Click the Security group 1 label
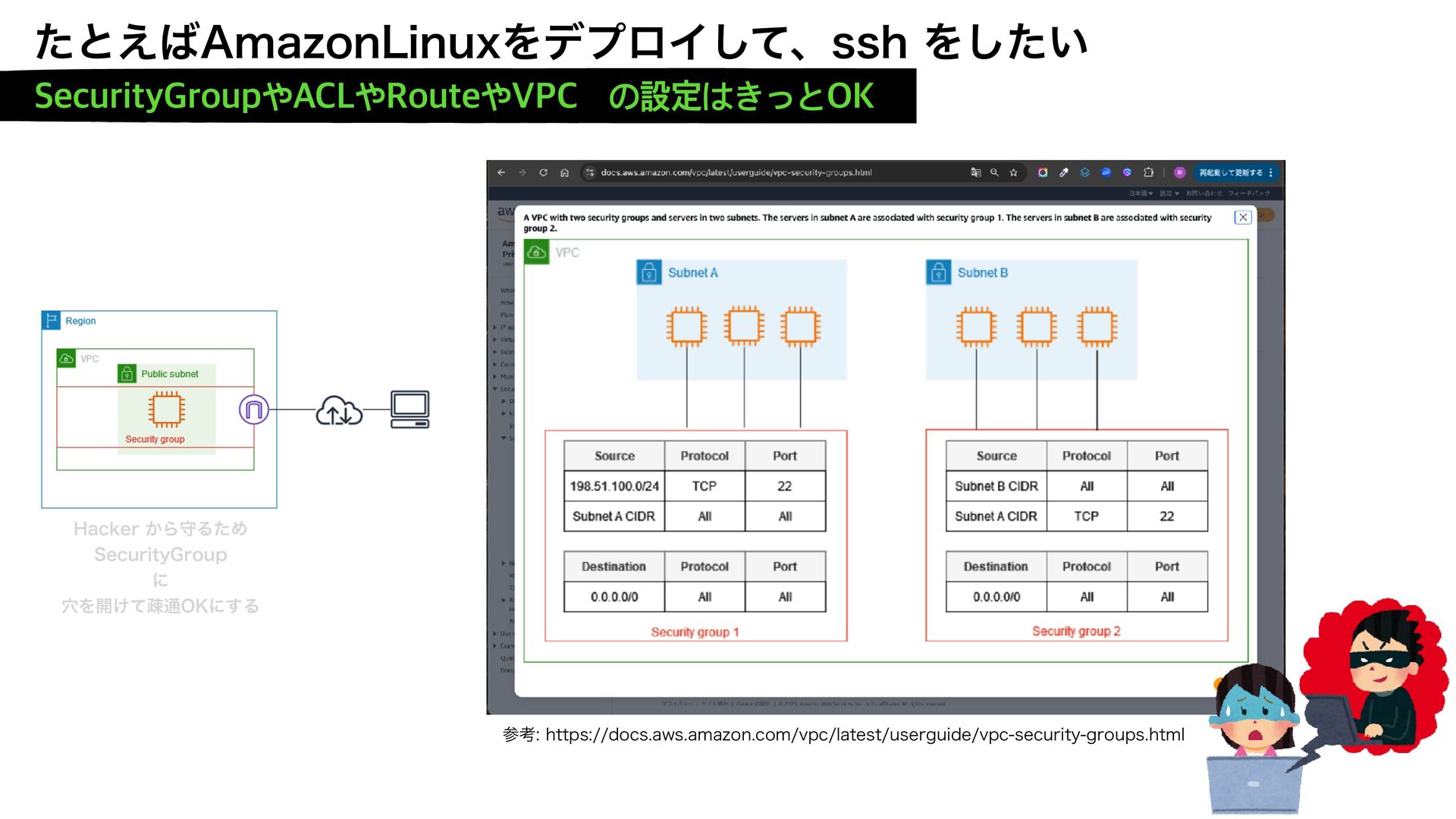This screenshot has width=1456, height=819. 694,632
